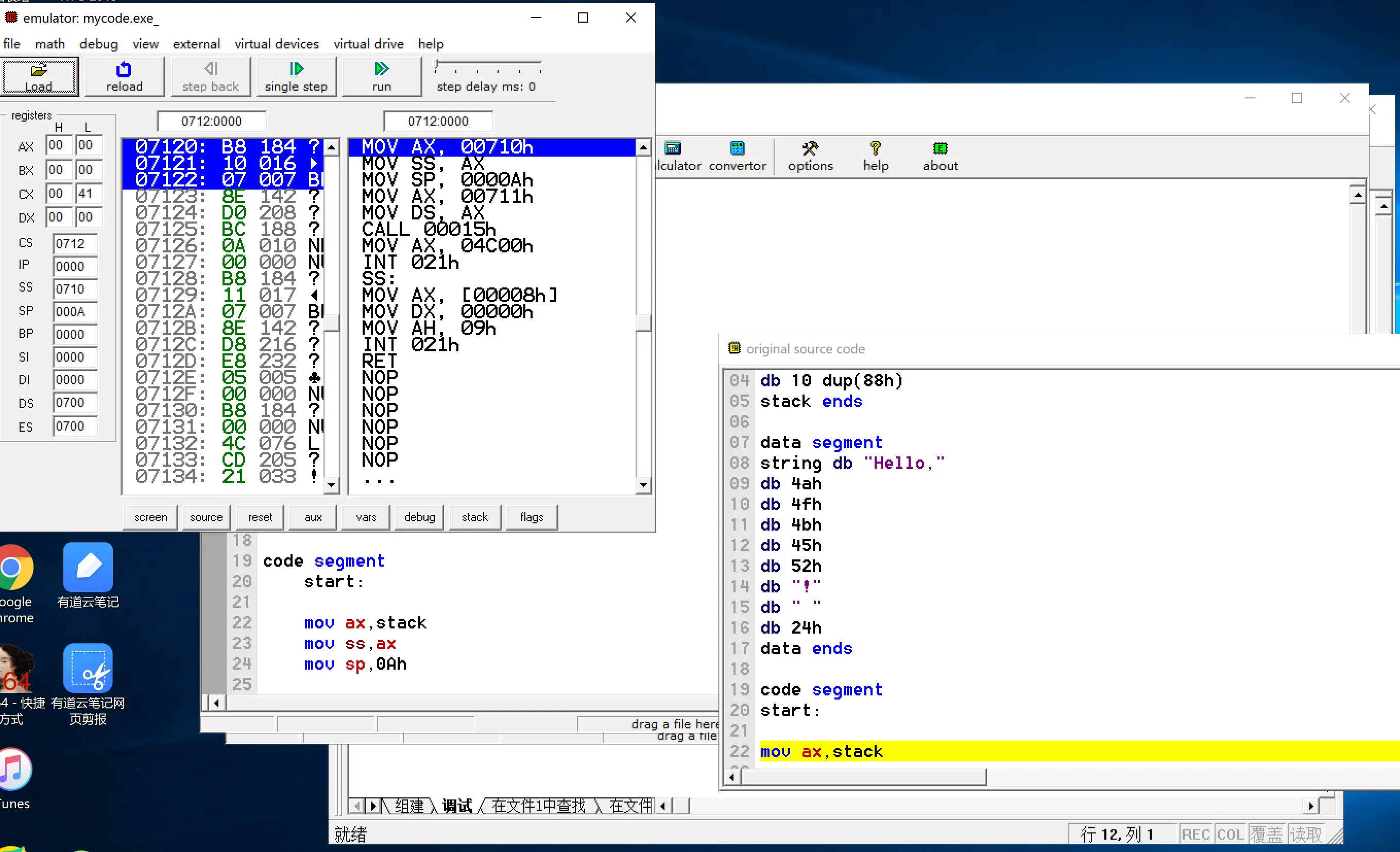Click the IP register value field
Screen dimensions: 1400x852
click(x=75, y=266)
